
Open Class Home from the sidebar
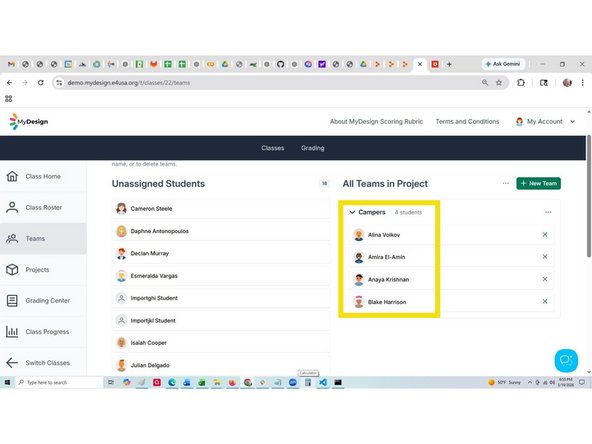[43, 176]
